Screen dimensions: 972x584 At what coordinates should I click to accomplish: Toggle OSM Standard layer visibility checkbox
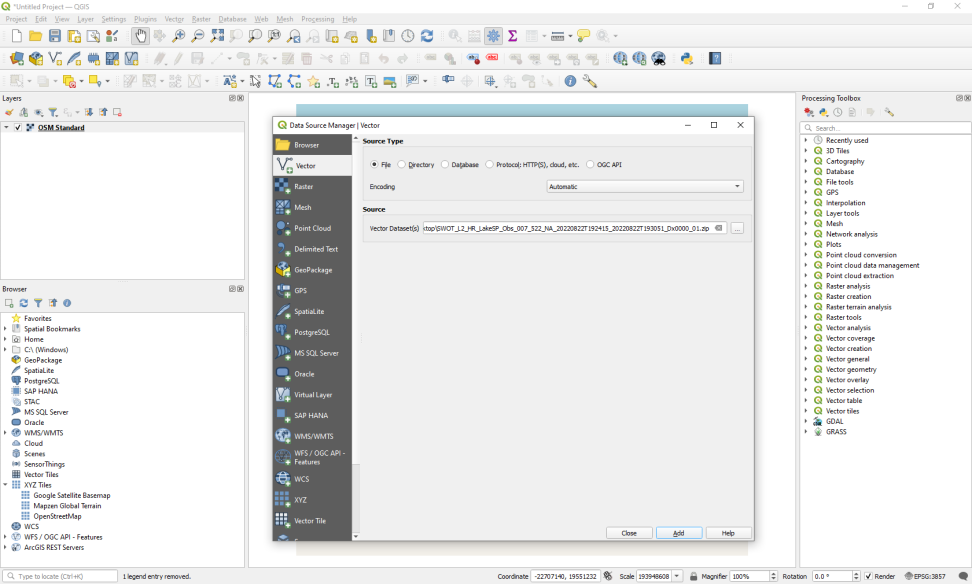(18, 128)
